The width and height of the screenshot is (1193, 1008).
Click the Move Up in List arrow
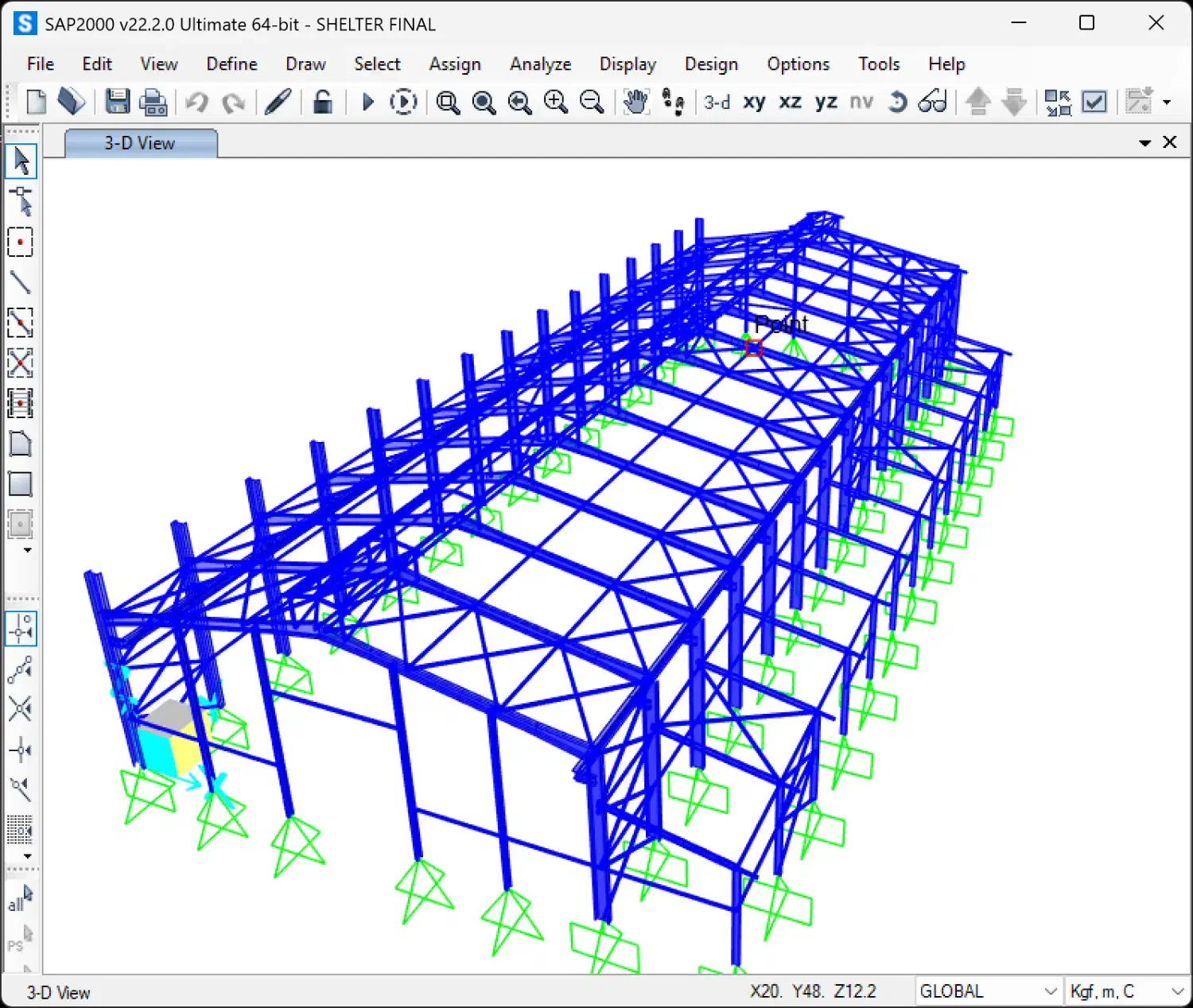tap(977, 102)
